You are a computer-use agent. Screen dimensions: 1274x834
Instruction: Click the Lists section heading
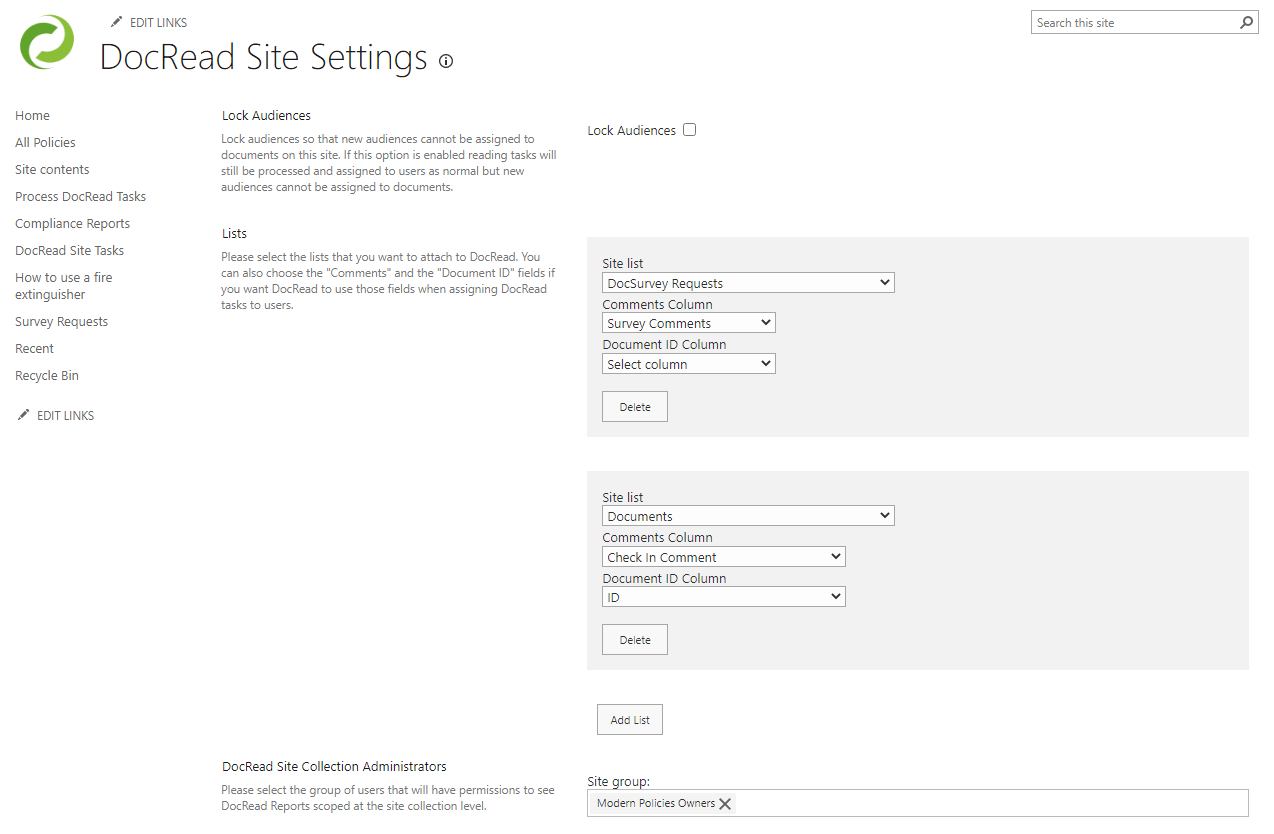(x=234, y=234)
